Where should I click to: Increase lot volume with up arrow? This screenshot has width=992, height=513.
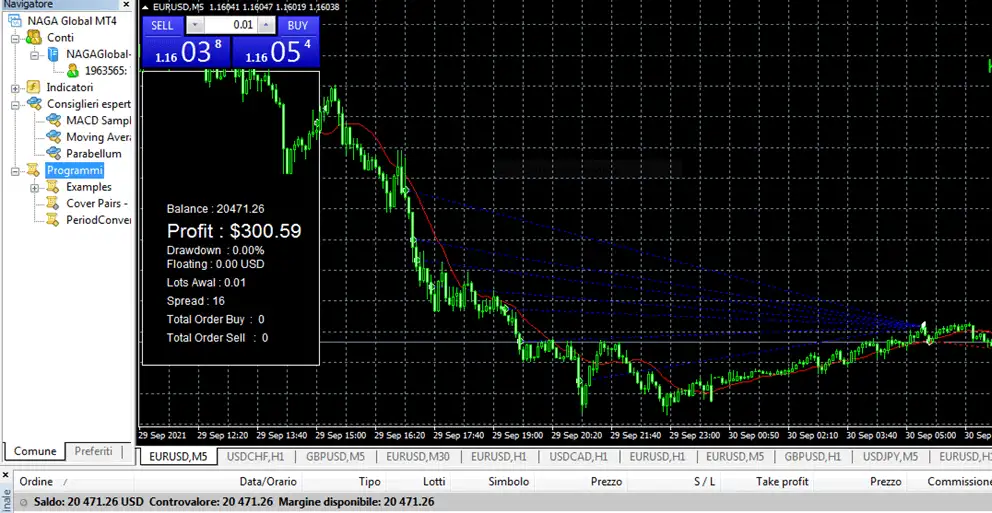(268, 25)
